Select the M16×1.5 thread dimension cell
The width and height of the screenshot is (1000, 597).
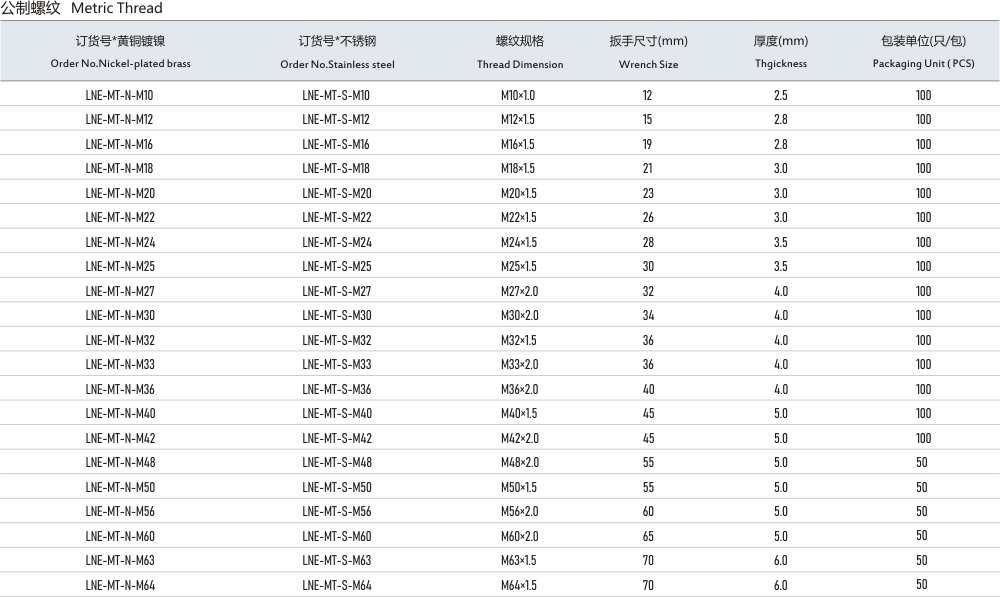coord(518,144)
